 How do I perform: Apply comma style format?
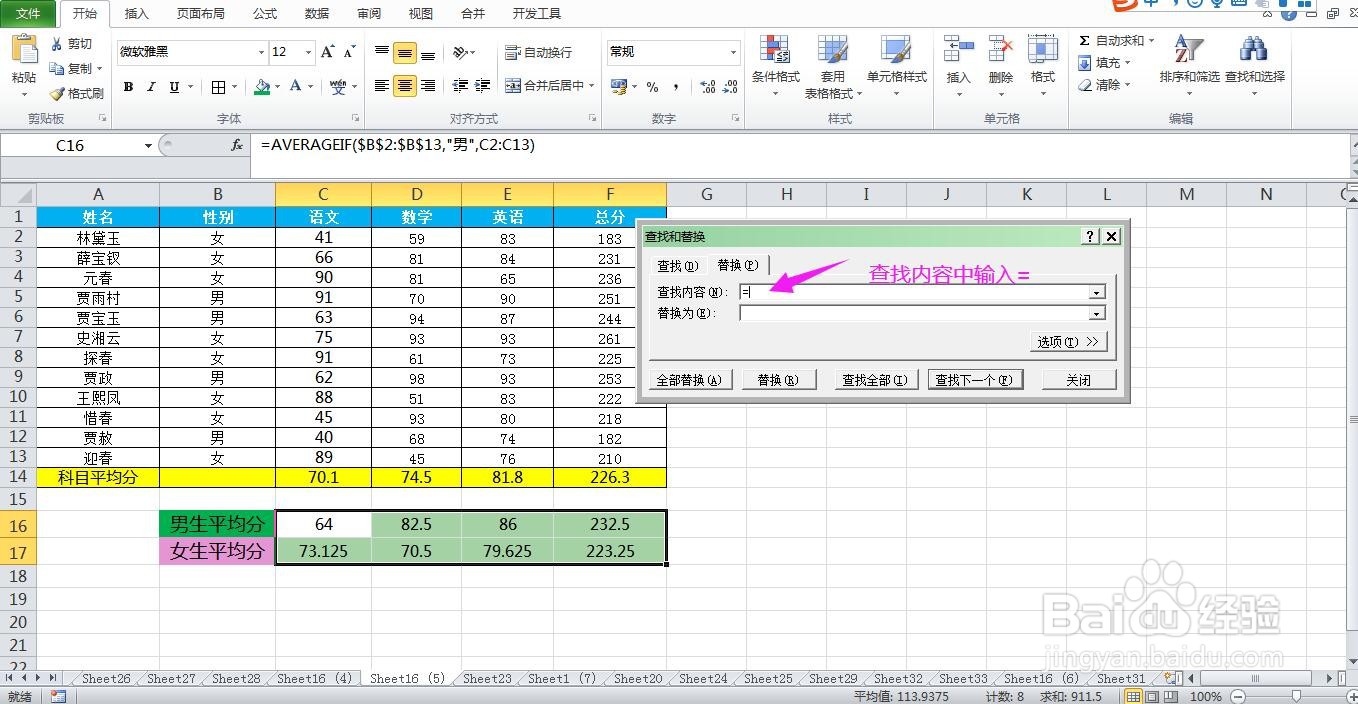(675, 87)
